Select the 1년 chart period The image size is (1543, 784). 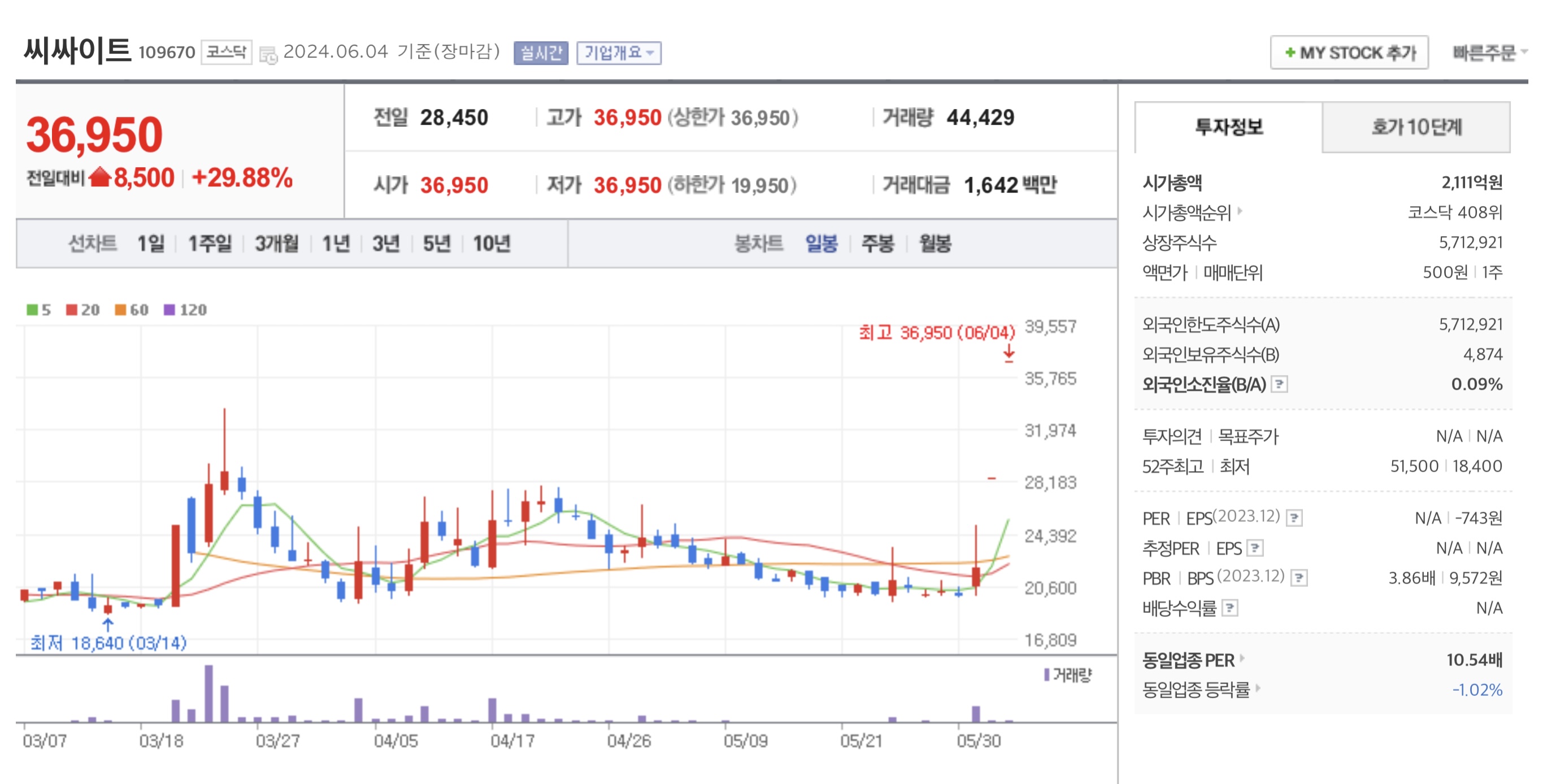pos(336,243)
